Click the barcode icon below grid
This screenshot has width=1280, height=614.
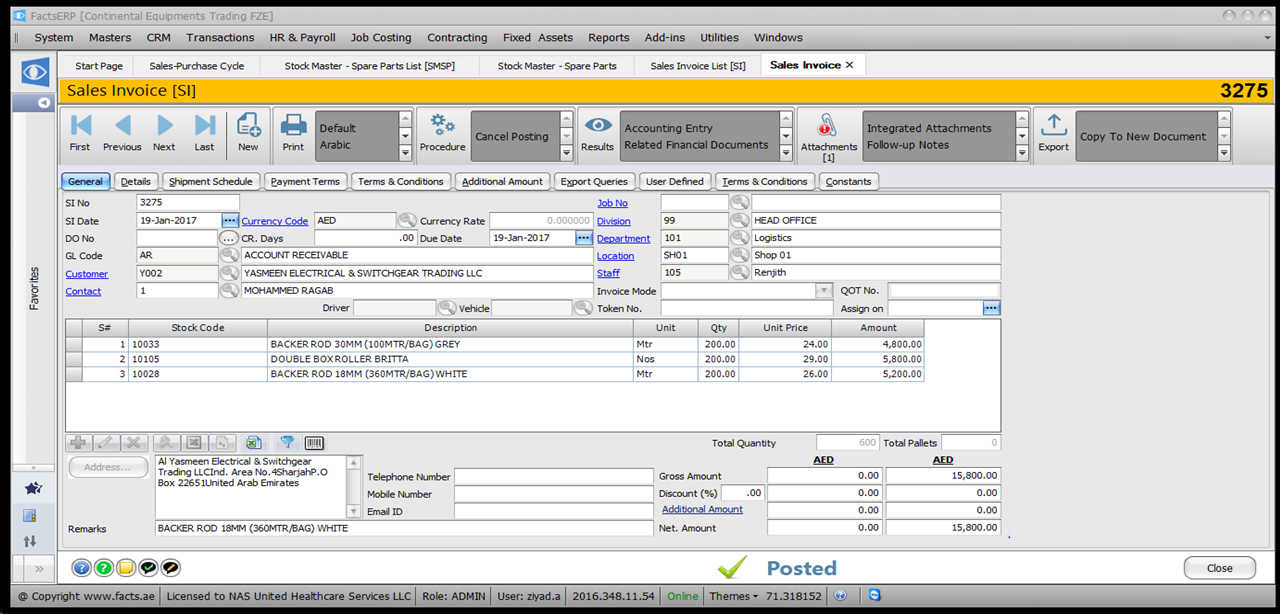pyautogui.click(x=314, y=442)
